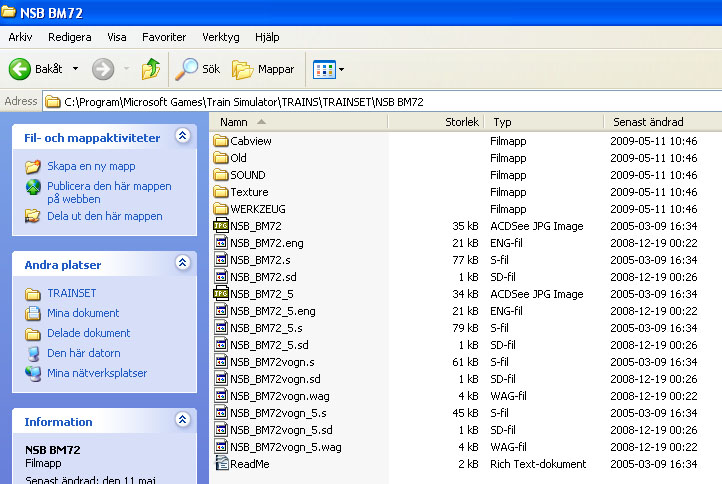Open the Sök search magnifier

pos(186,69)
